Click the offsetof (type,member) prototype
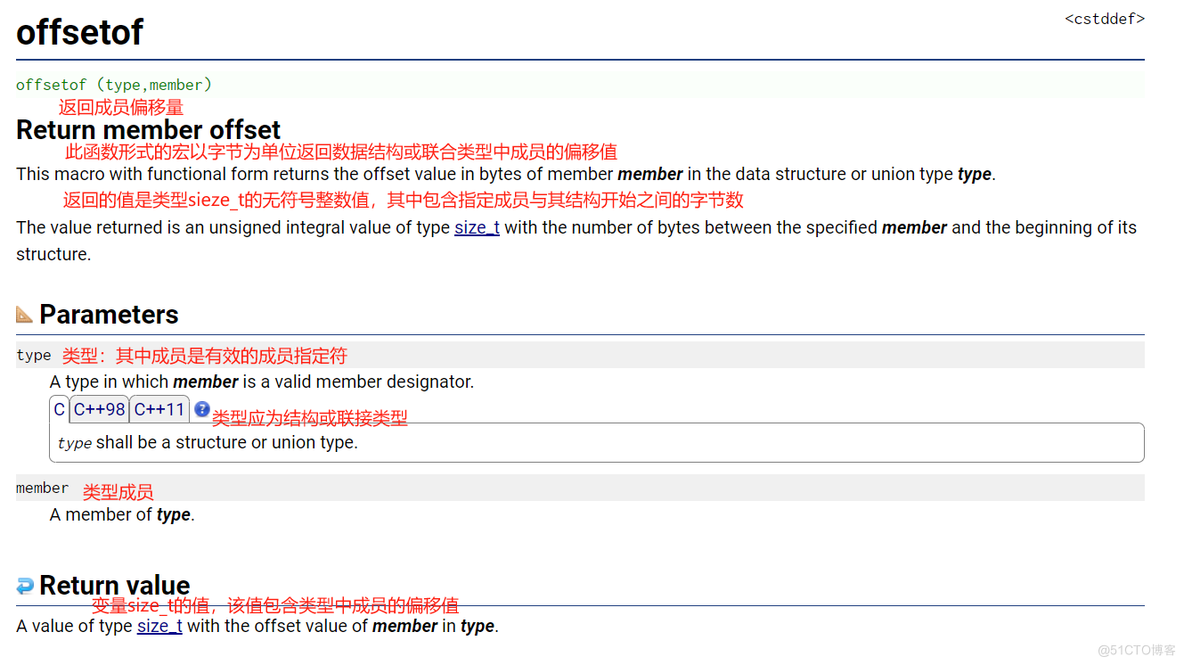 tap(114, 85)
